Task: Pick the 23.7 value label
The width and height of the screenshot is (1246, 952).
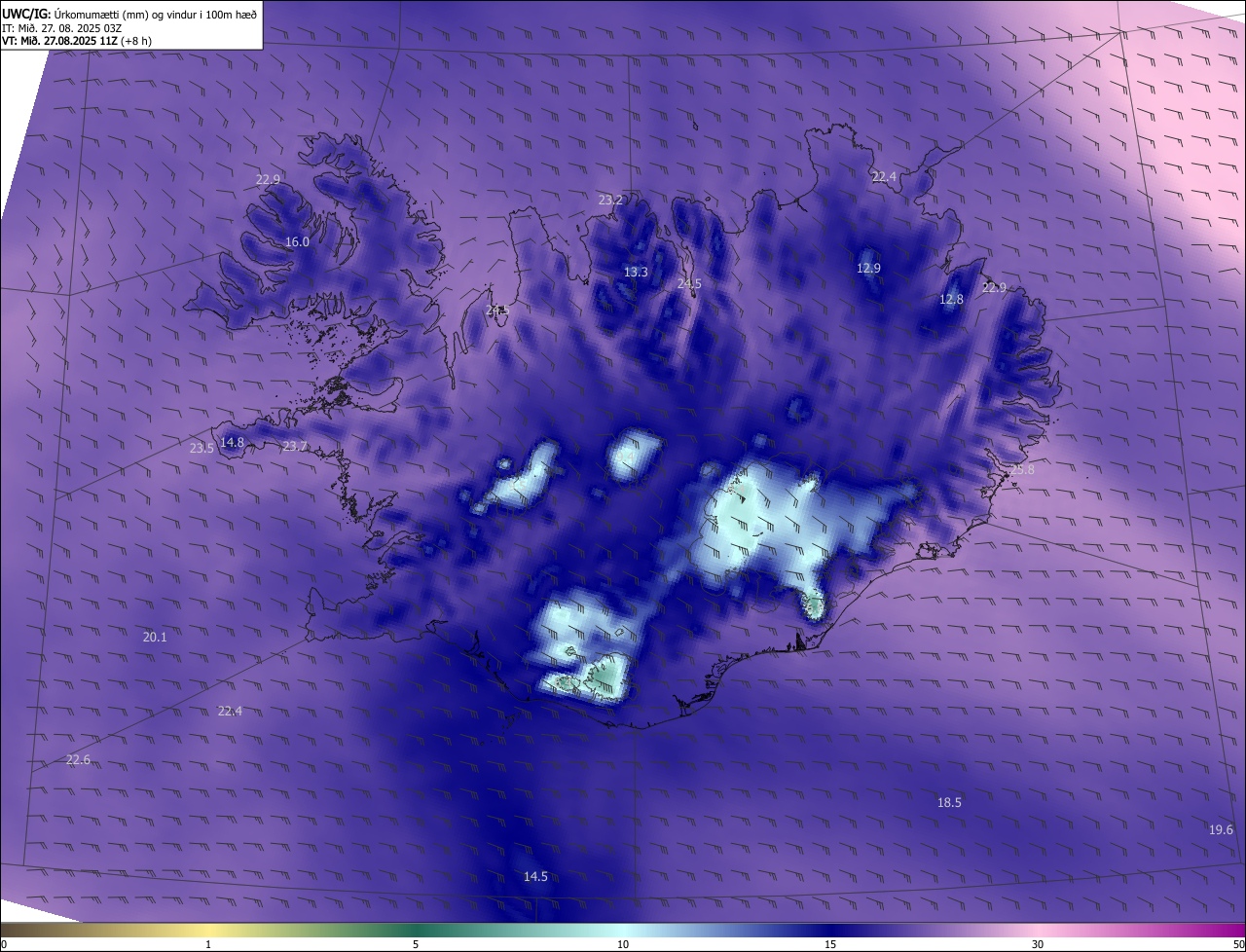Action: 294,446
